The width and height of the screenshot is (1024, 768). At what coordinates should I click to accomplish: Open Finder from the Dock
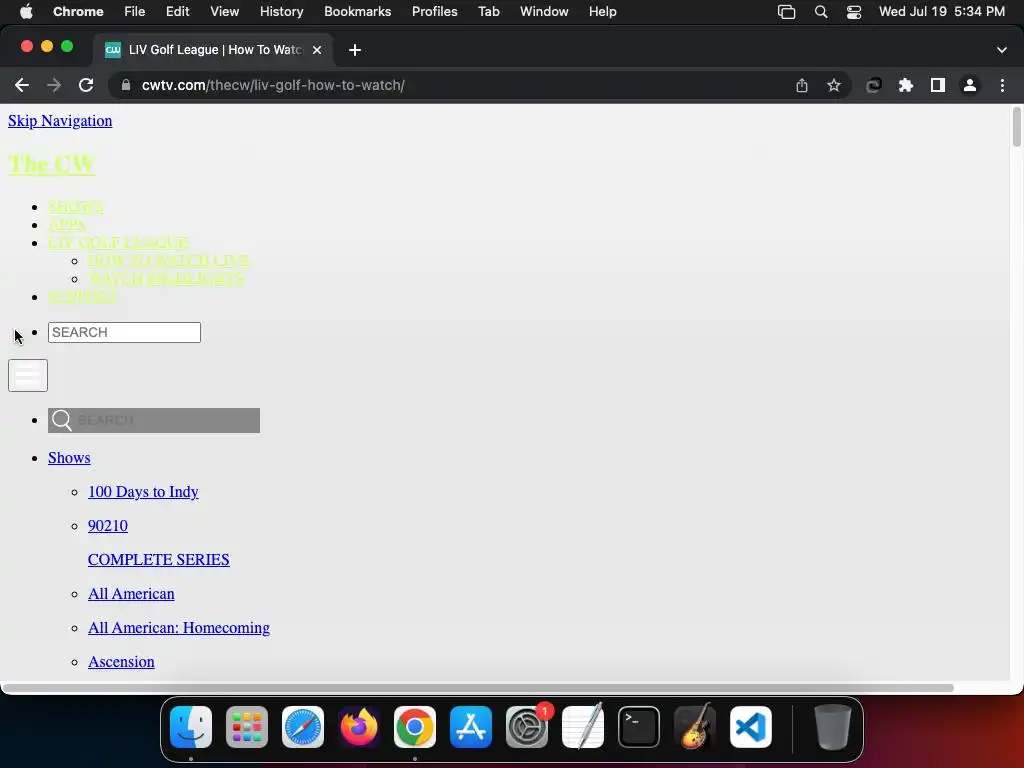click(191, 727)
